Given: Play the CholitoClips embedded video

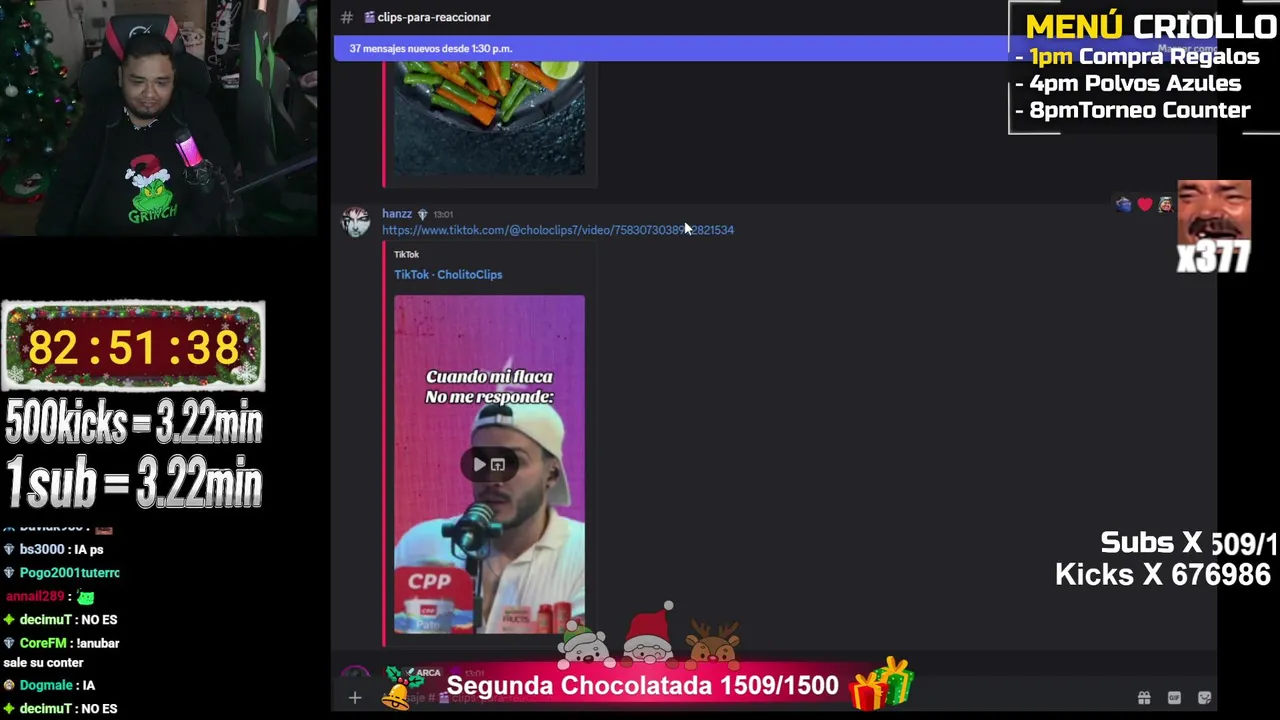Looking at the screenshot, I should point(480,464).
